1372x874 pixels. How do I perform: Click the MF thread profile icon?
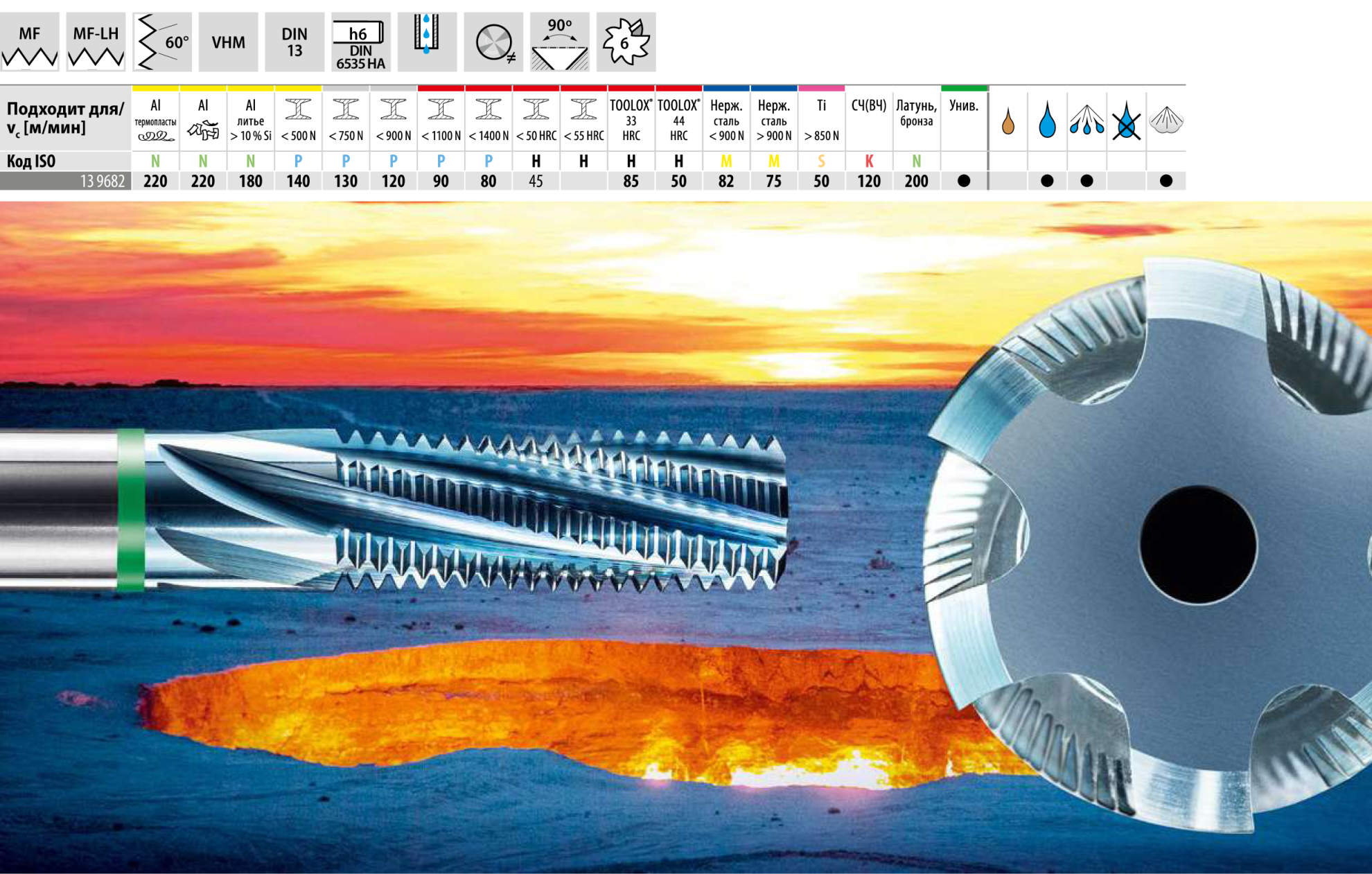(x=30, y=42)
